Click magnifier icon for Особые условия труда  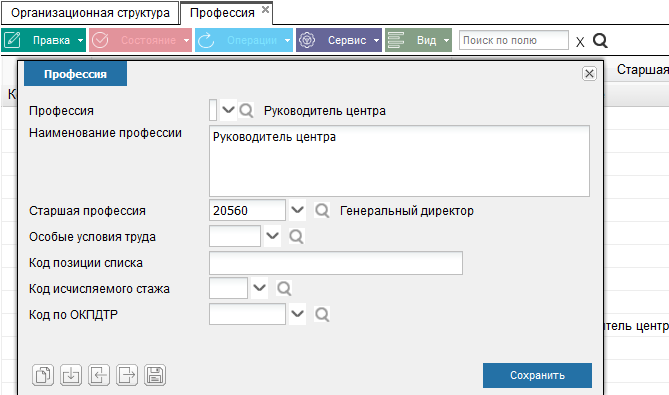tap(296, 236)
